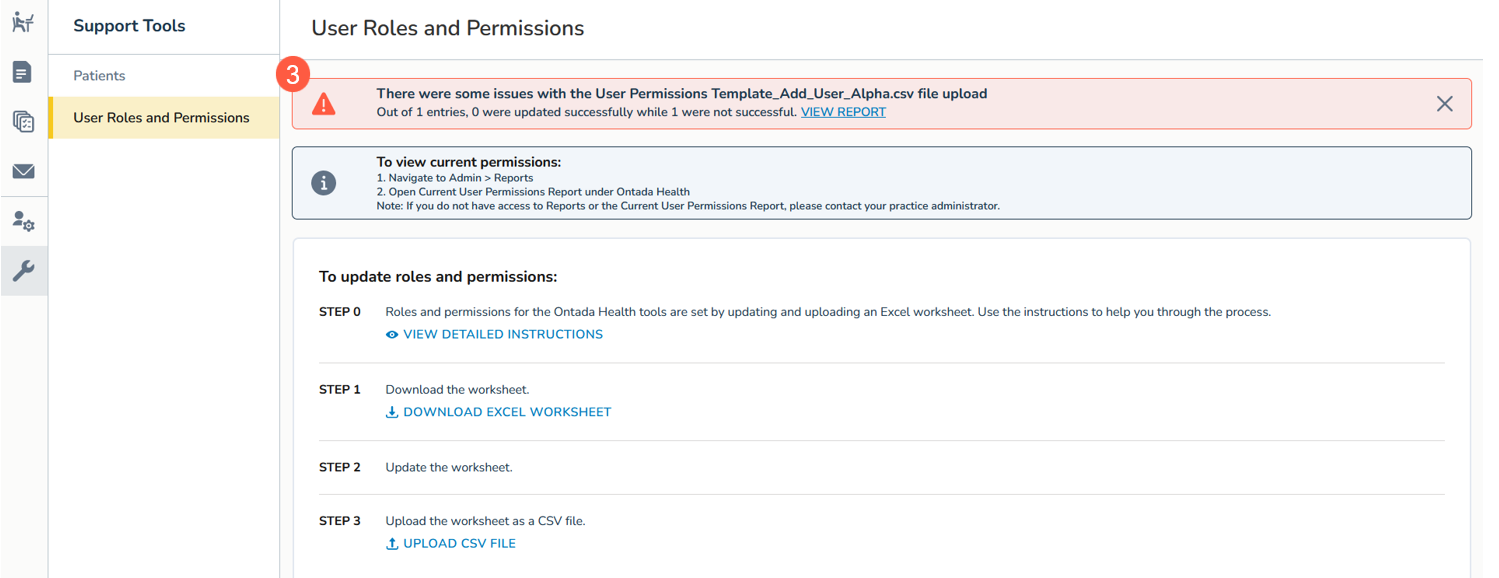
Task: Click the UPLOAD CSV FILE link
Action: pos(459,544)
